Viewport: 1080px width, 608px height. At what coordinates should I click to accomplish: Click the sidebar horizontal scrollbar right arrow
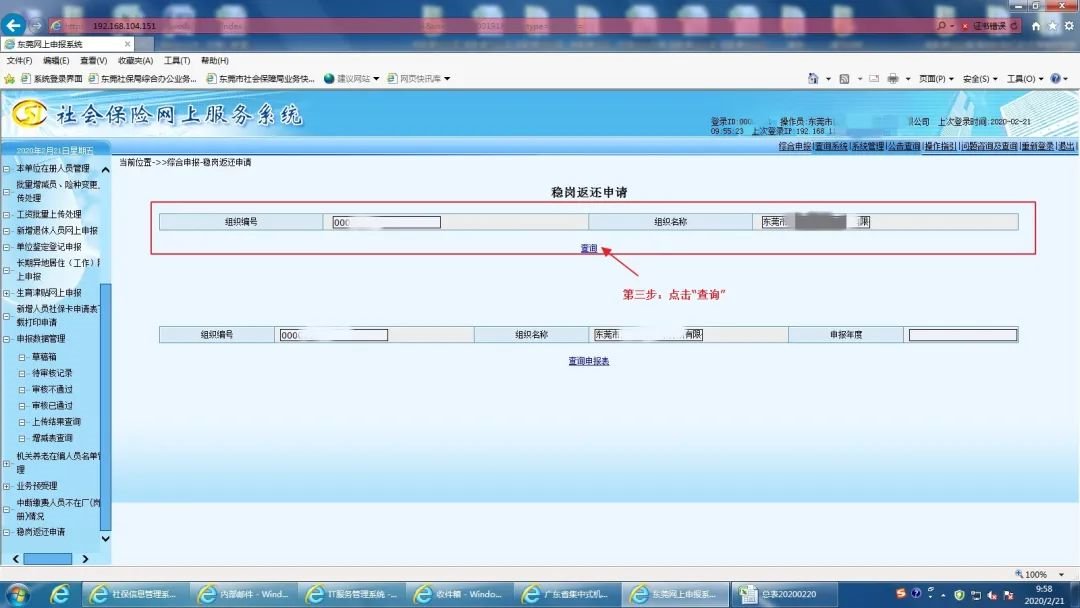coord(85,558)
